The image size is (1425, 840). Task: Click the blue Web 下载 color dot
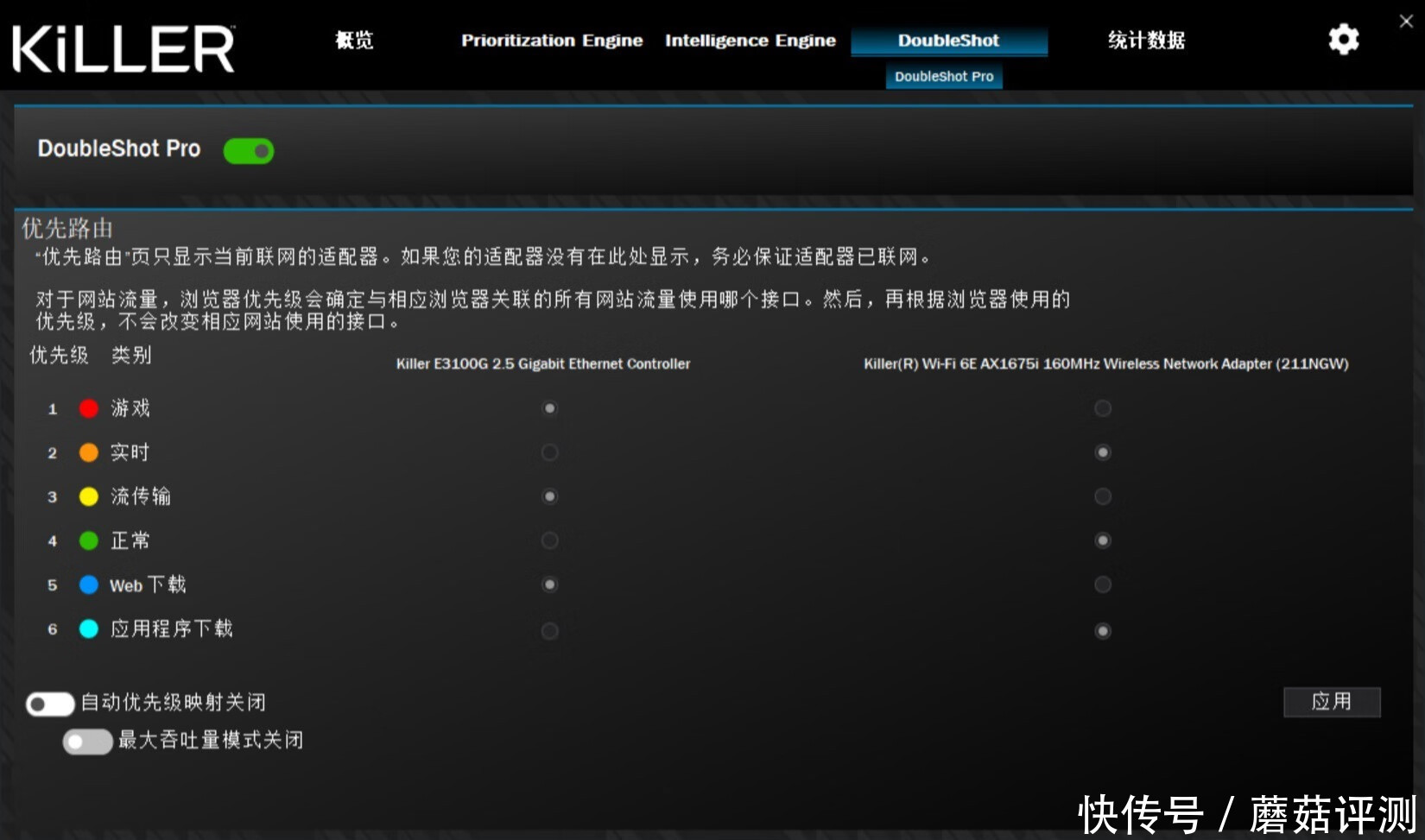[x=88, y=584]
